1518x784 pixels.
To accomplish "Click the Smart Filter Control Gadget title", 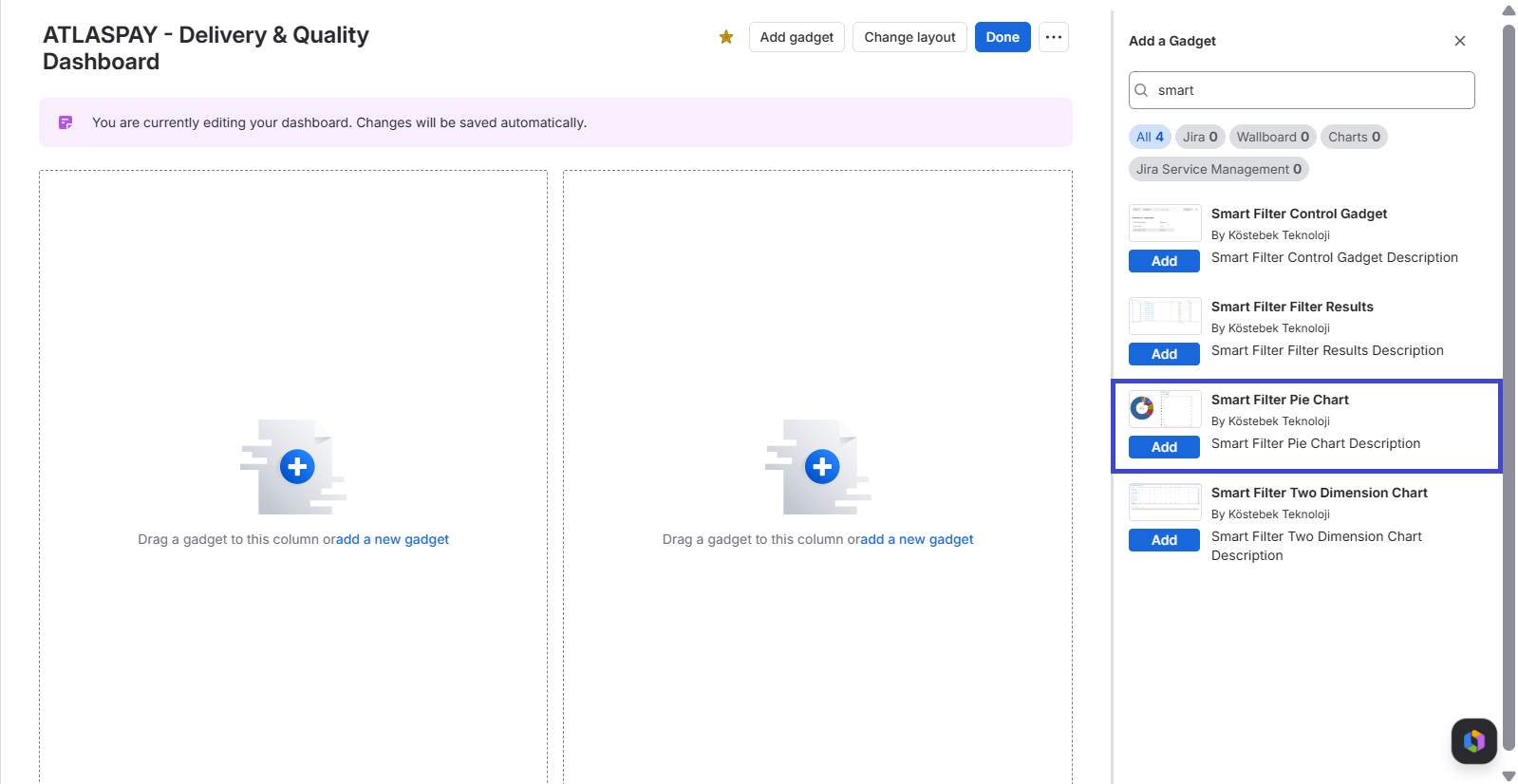I will [x=1299, y=214].
